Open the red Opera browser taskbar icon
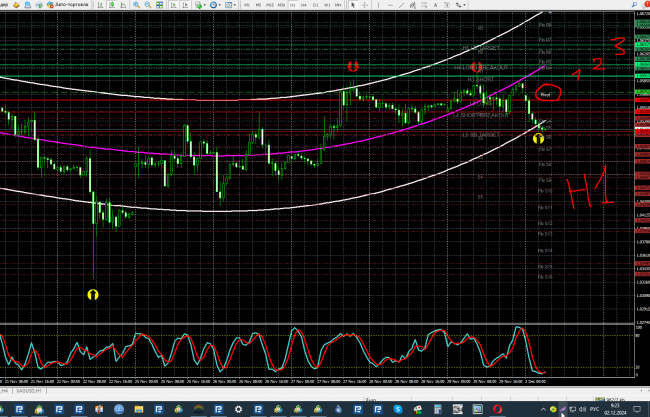The height and width of the screenshot is (417, 650). [499, 407]
